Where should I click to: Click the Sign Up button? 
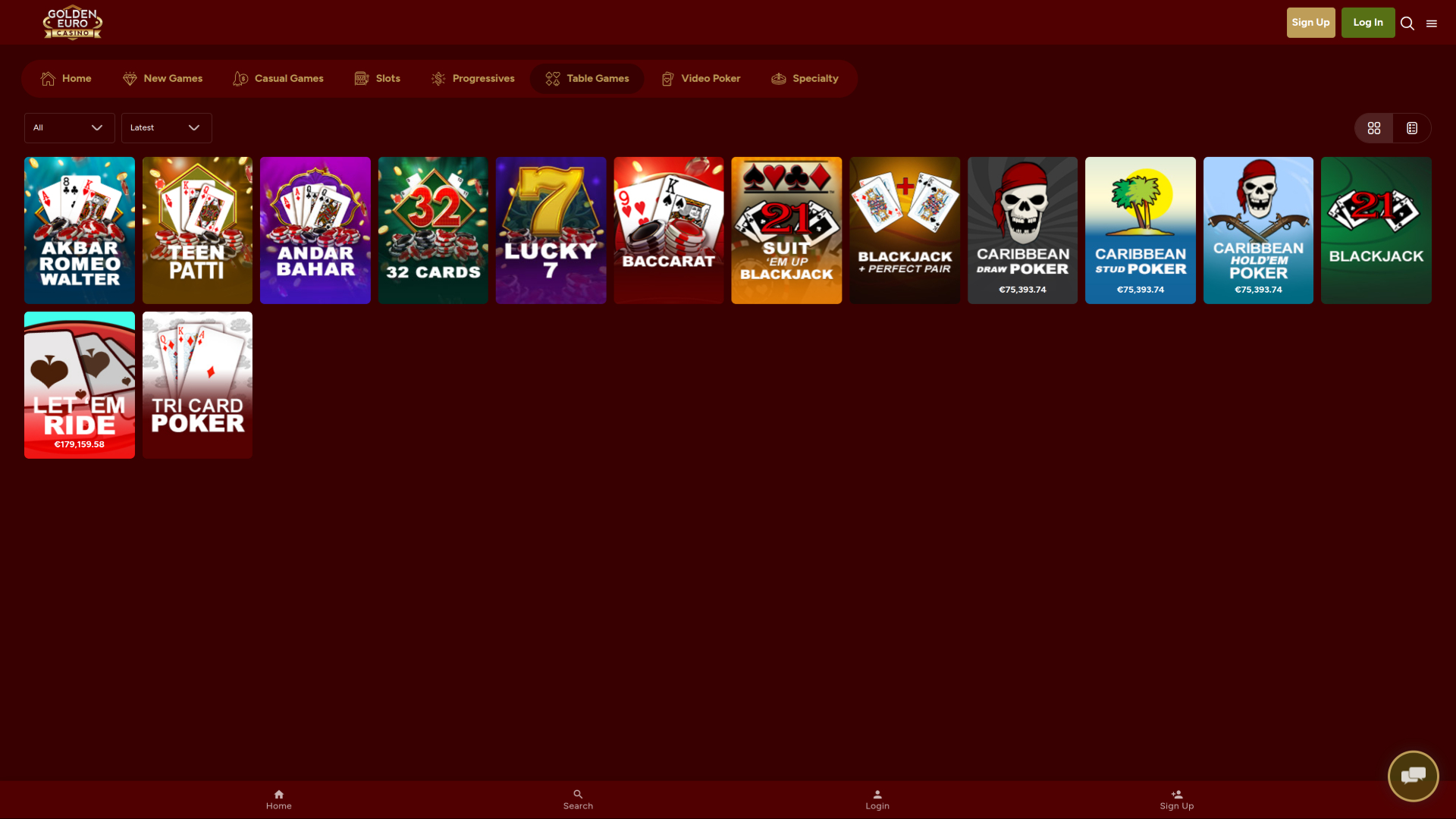click(x=1310, y=22)
